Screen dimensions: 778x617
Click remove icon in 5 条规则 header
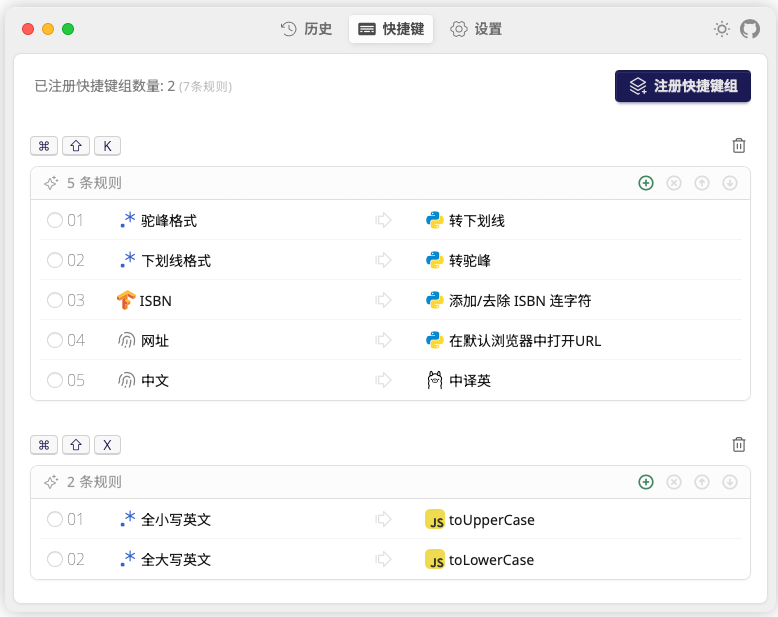(674, 183)
